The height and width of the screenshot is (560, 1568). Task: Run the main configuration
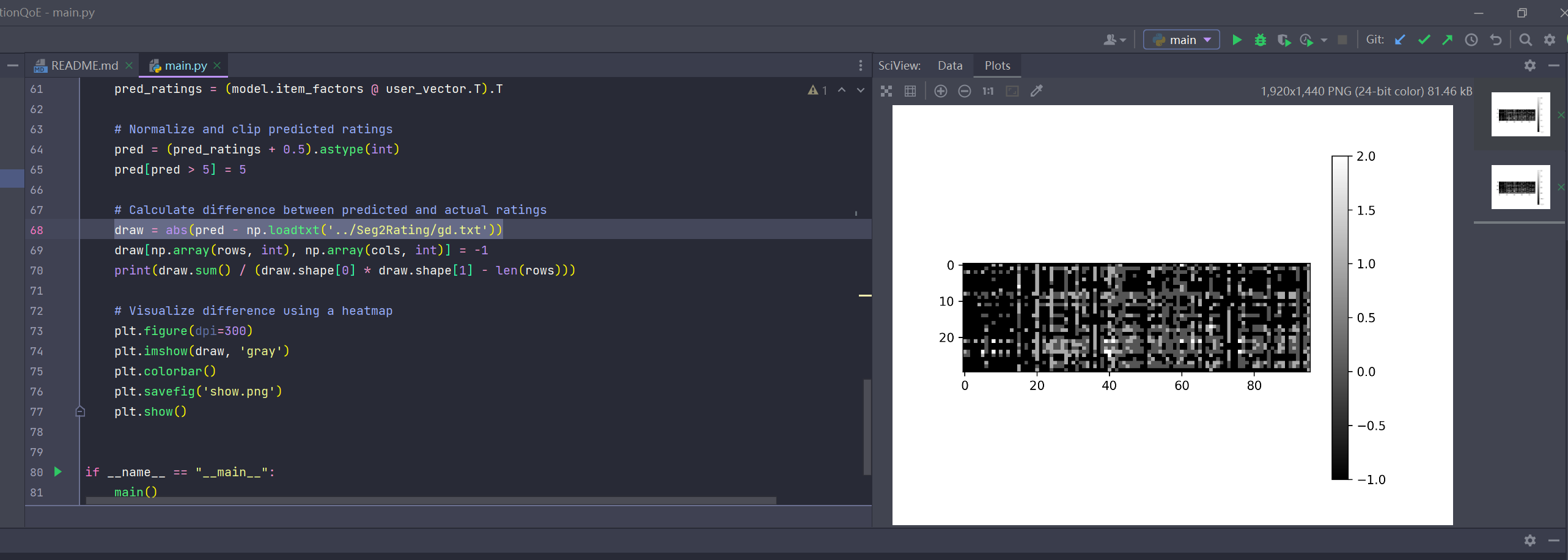click(1237, 40)
